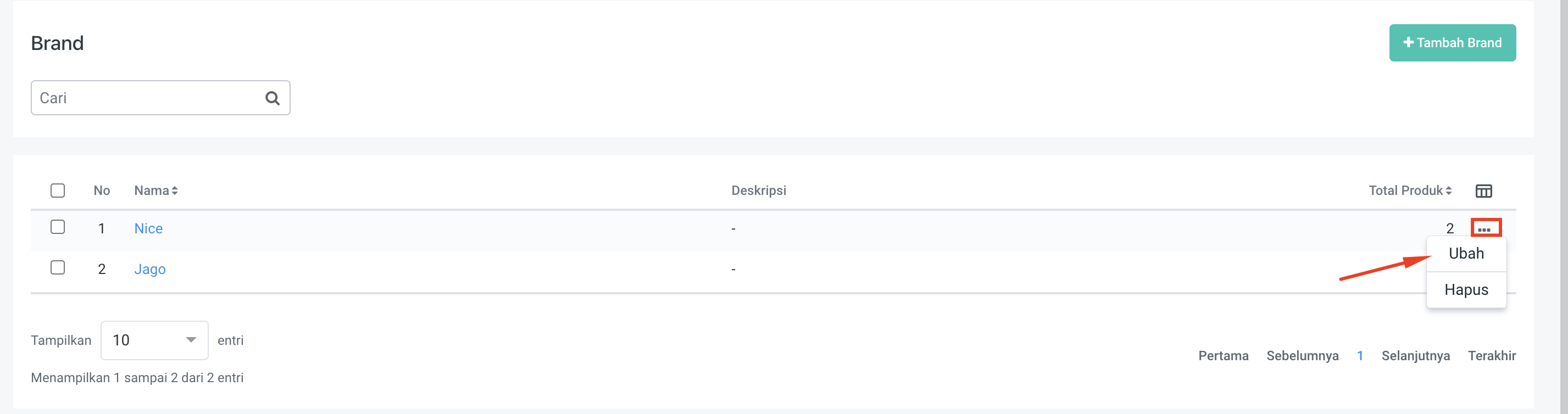The height and width of the screenshot is (414, 1568).
Task: Select page number 1 in pagination
Action: 1360,356
